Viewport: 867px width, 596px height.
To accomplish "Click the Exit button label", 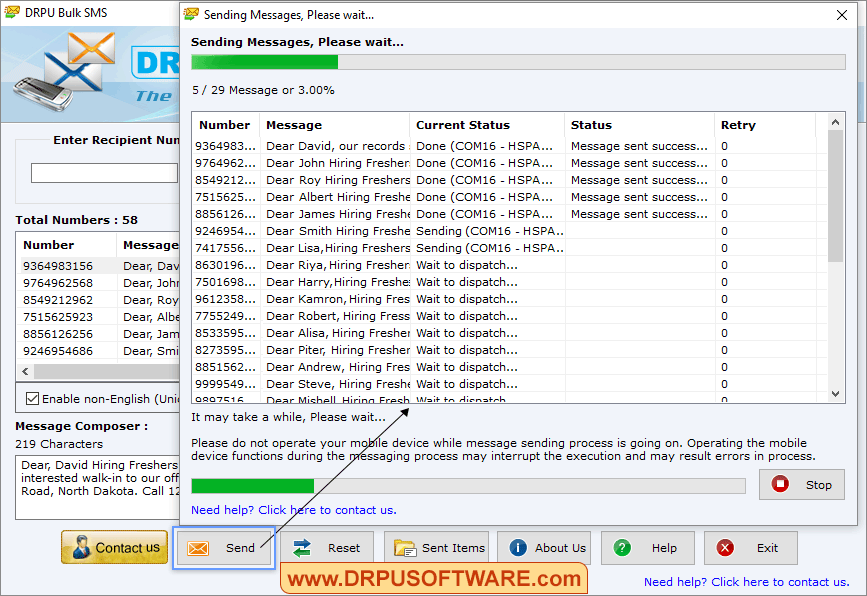I will point(767,548).
